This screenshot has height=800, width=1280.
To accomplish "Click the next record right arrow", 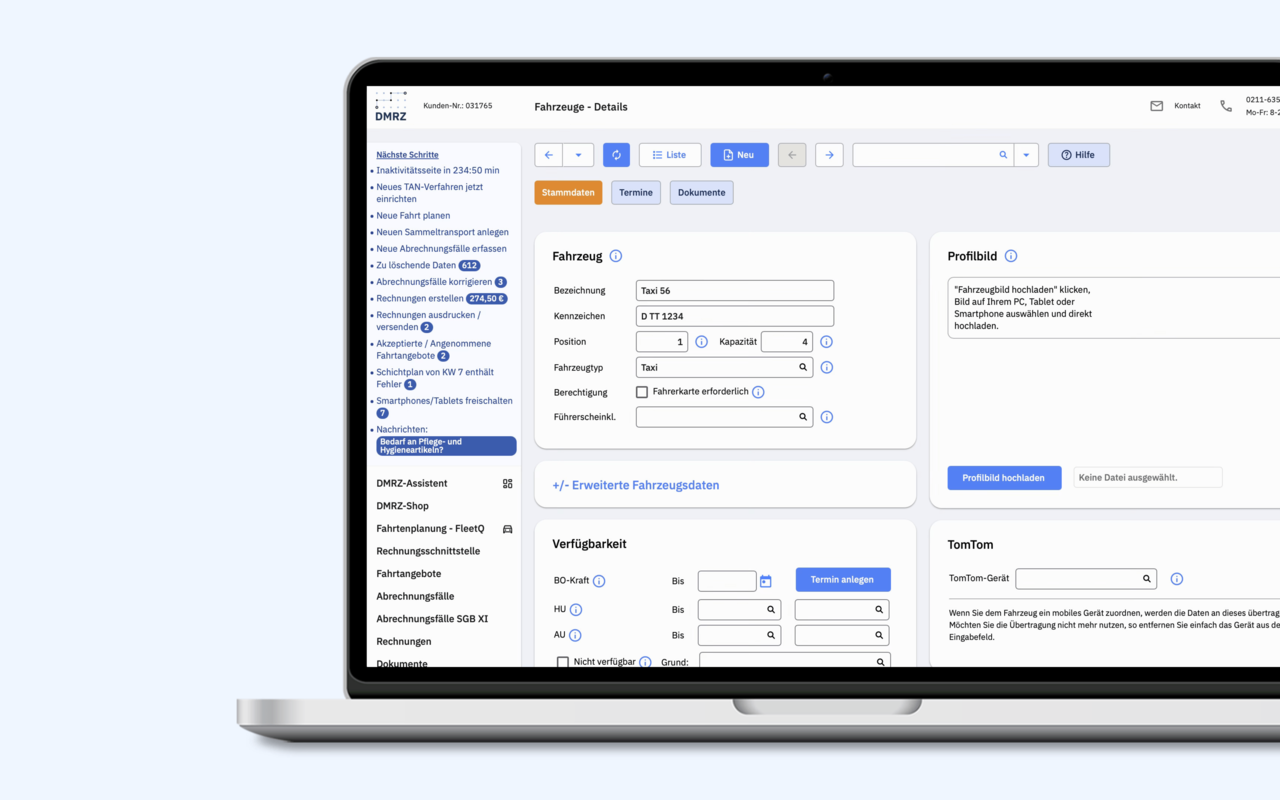I will (x=829, y=155).
